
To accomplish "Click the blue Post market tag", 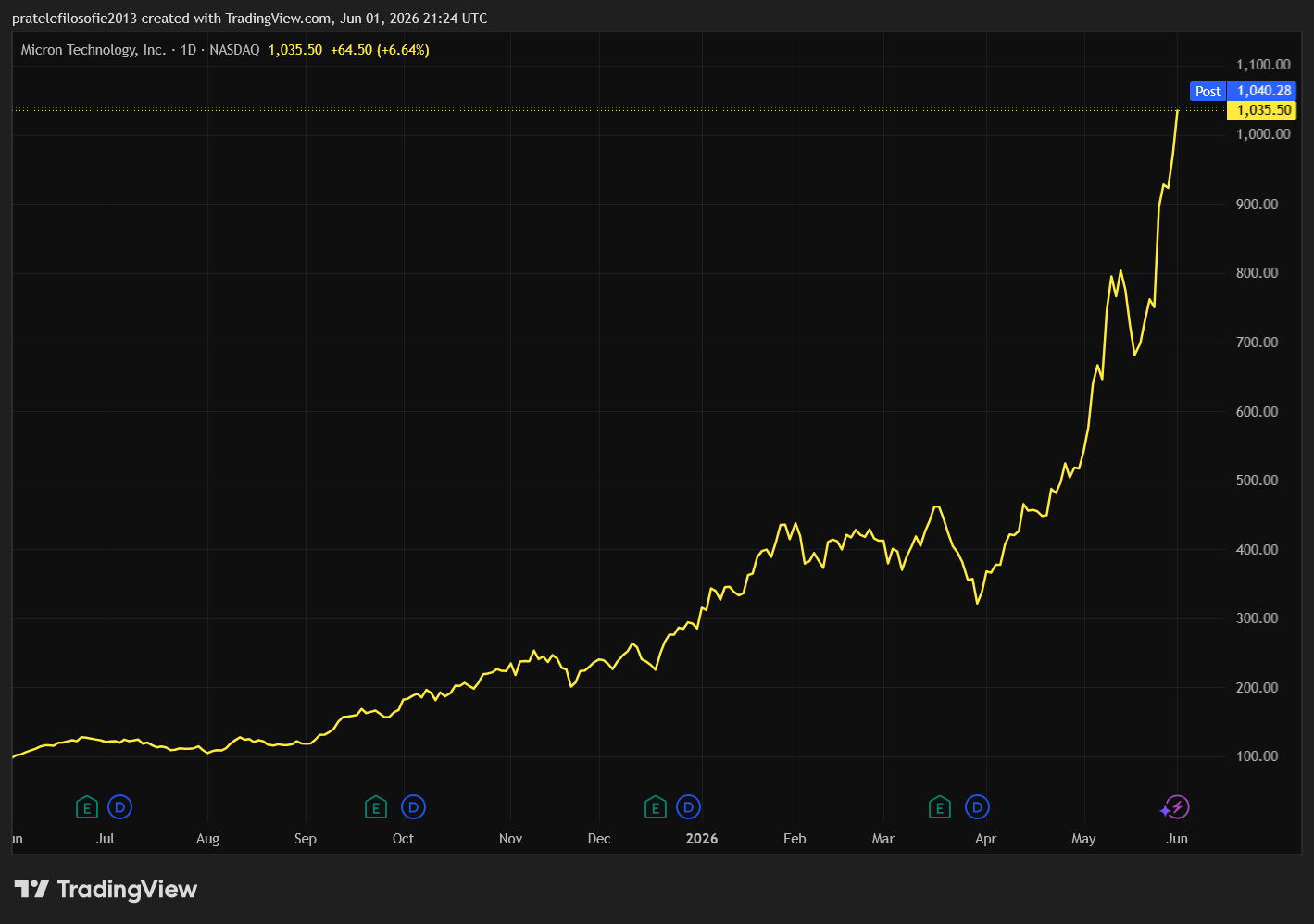I will 1208,91.
